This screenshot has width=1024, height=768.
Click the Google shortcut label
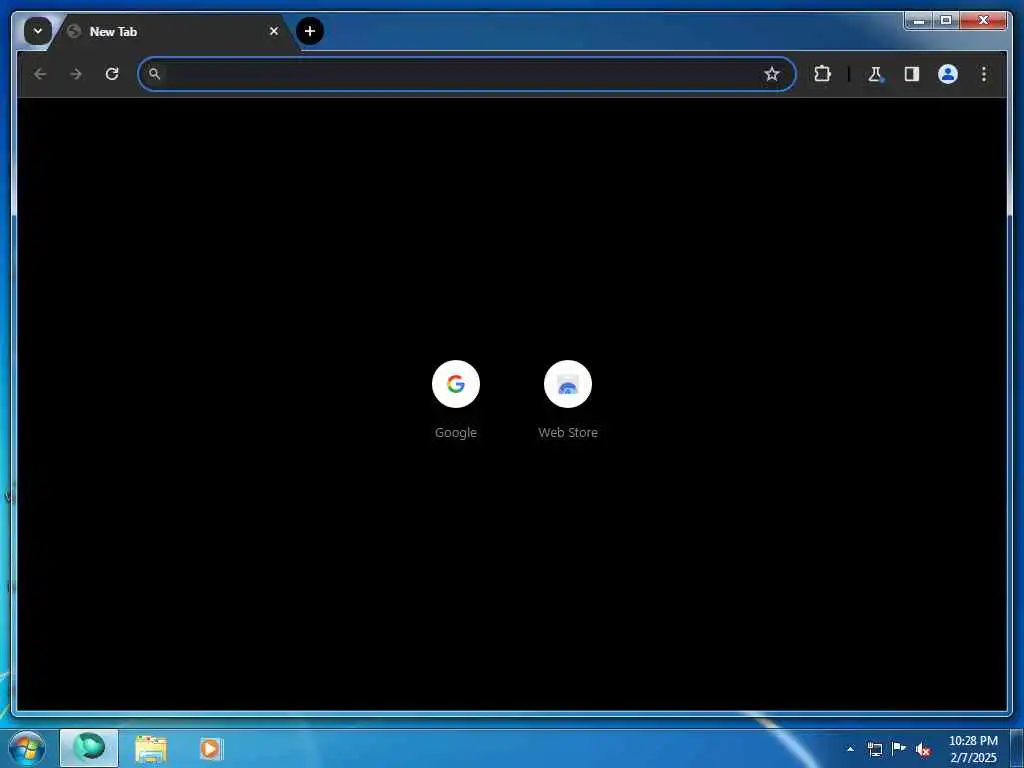point(456,432)
